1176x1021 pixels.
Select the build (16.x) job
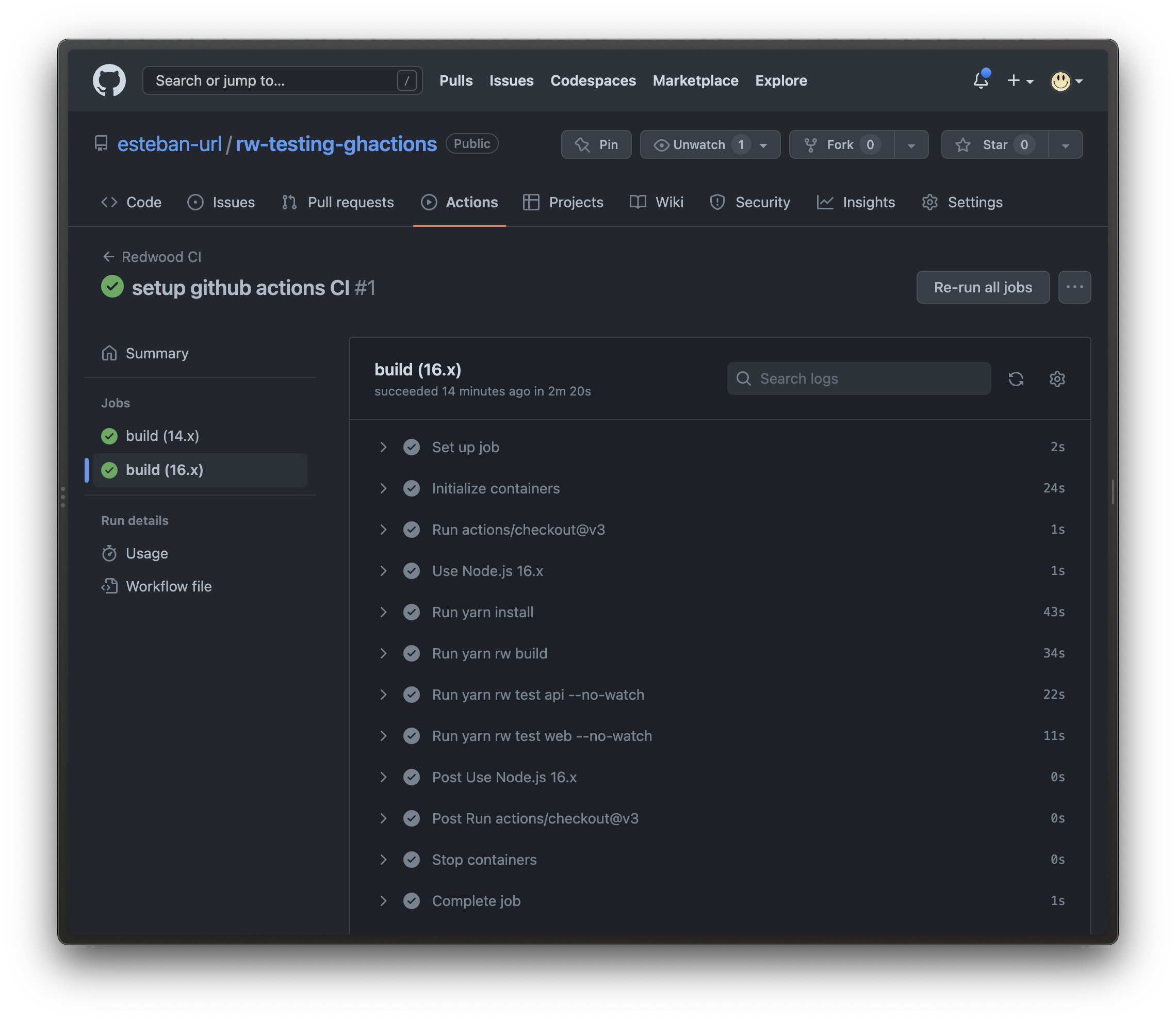pyautogui.click(x=200, y=470)
